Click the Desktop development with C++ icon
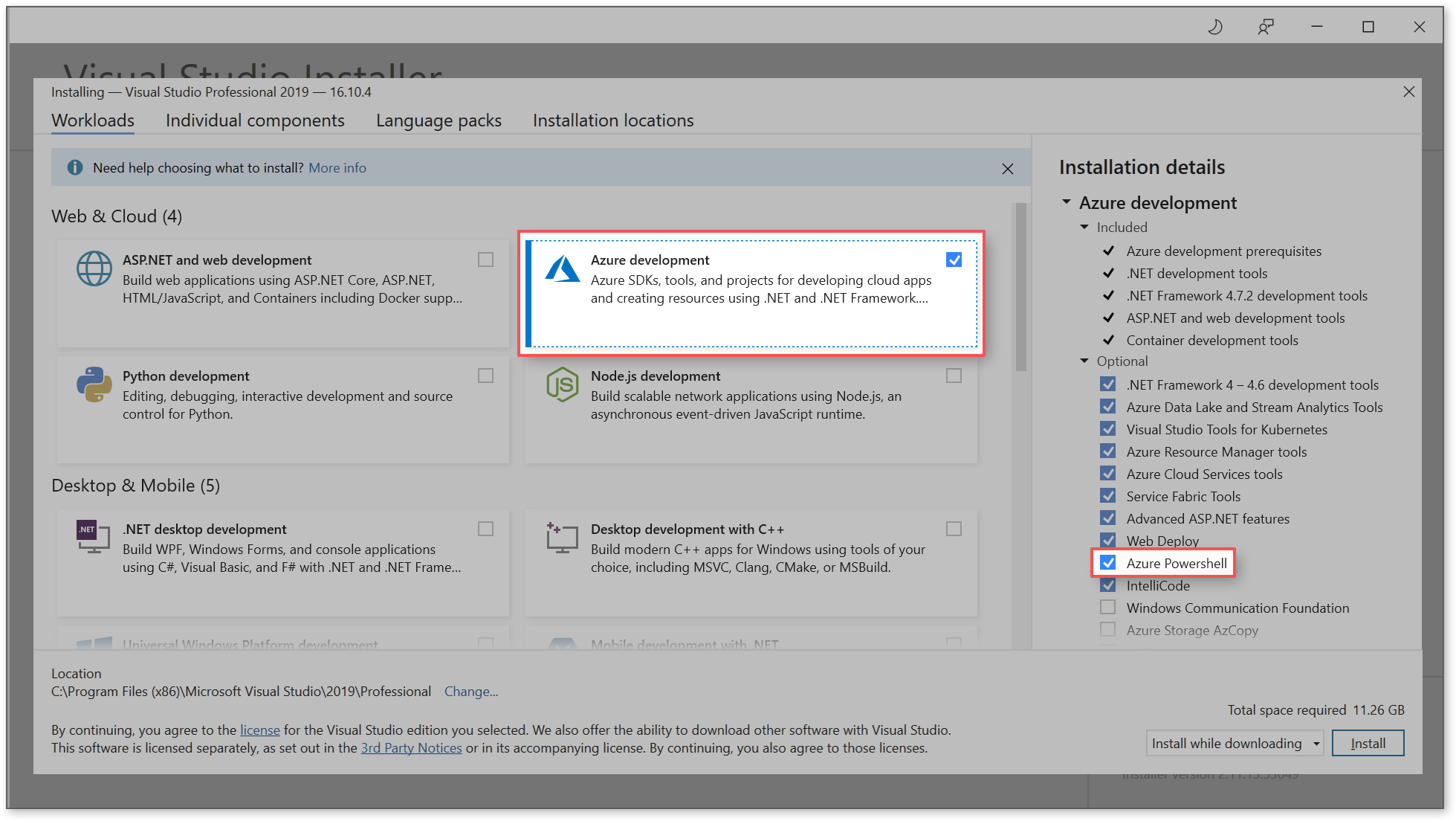 (563, 537)
